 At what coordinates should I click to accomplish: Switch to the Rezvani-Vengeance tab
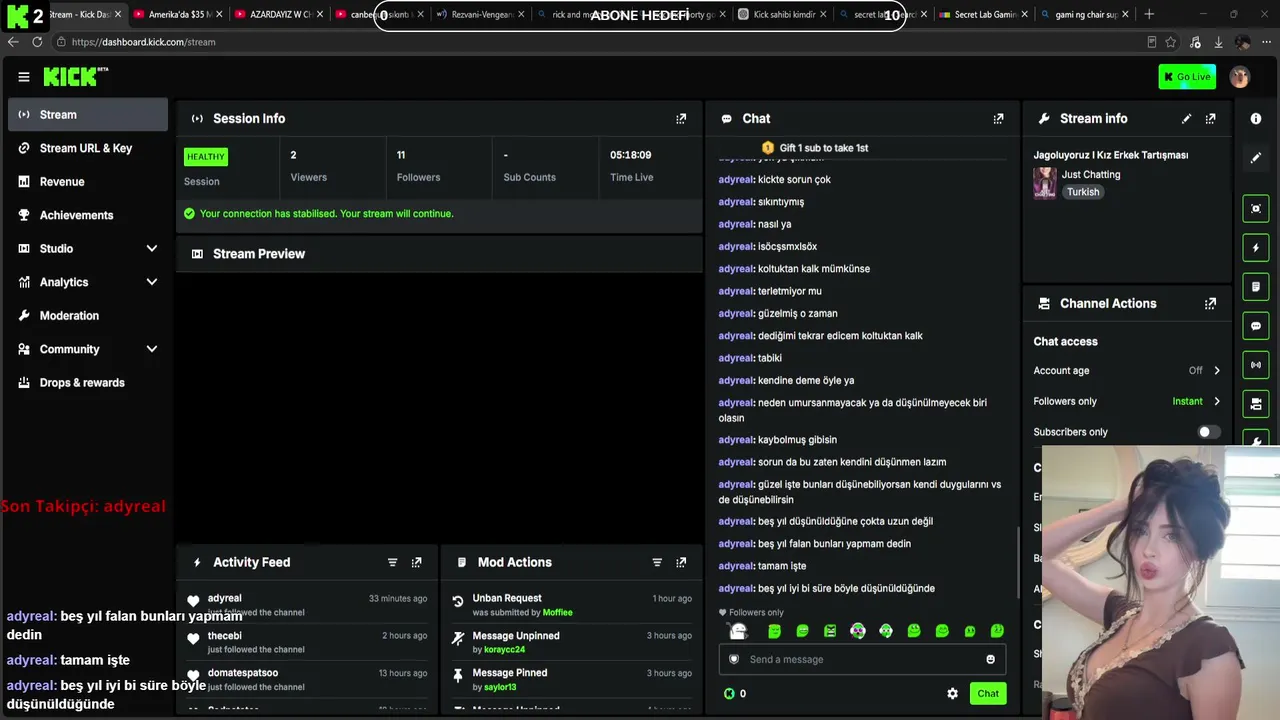tap(480, 15)
